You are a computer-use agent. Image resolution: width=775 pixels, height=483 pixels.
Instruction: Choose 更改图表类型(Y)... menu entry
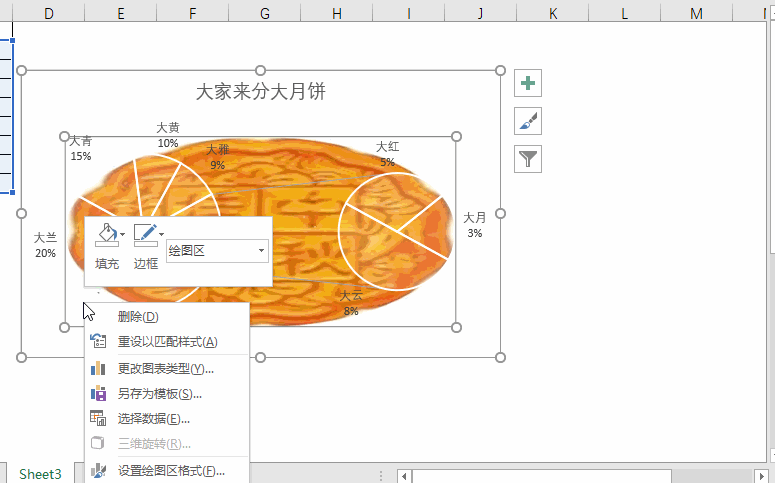[167, 368]
